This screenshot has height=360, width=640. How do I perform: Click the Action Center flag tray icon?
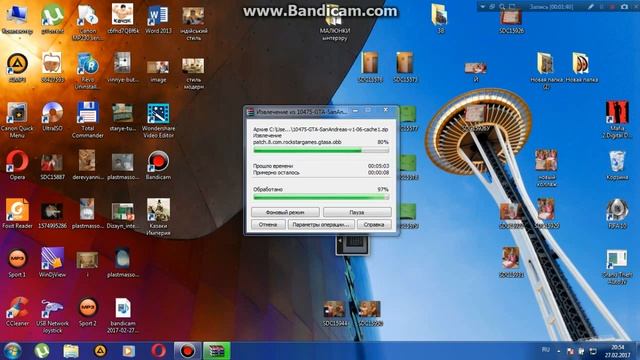(x=571, y=351)
